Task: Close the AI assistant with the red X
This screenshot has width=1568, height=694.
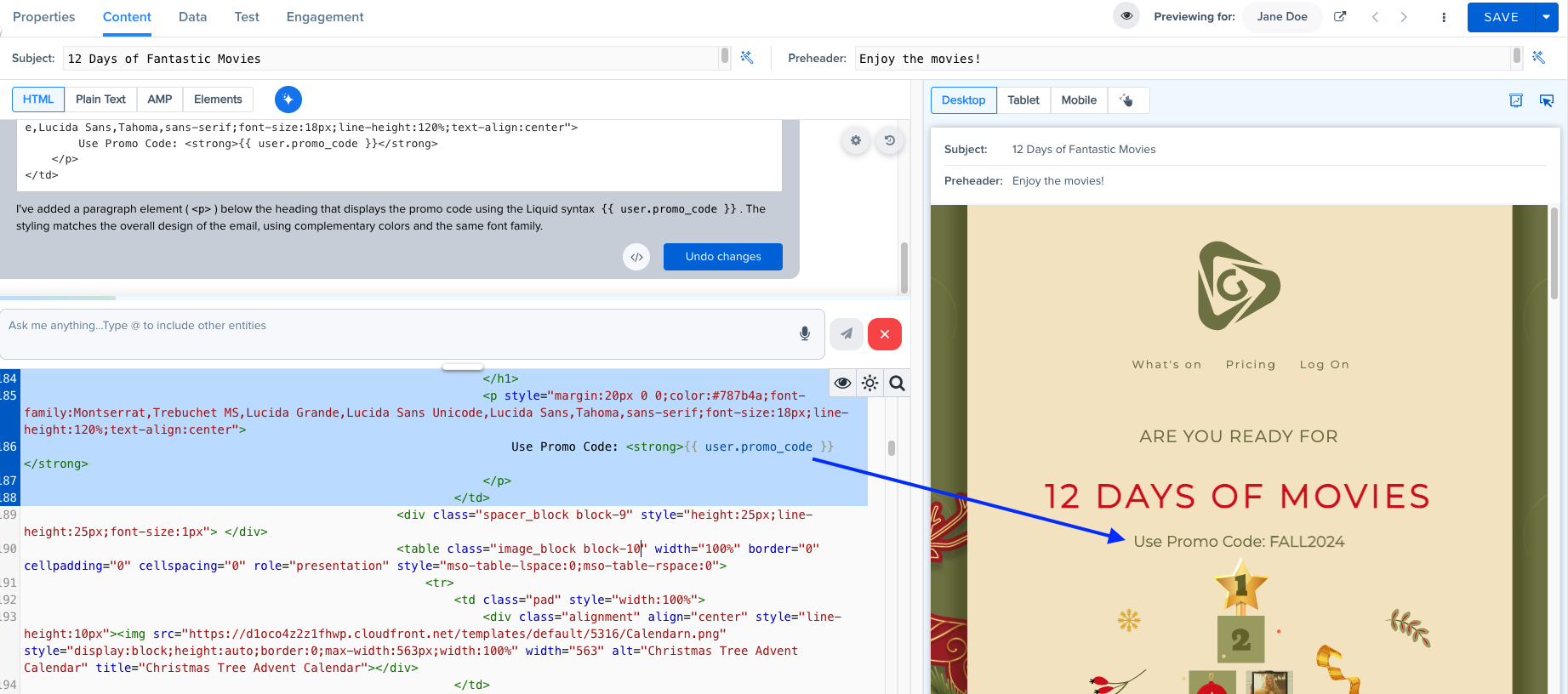Action: [885, 334]
